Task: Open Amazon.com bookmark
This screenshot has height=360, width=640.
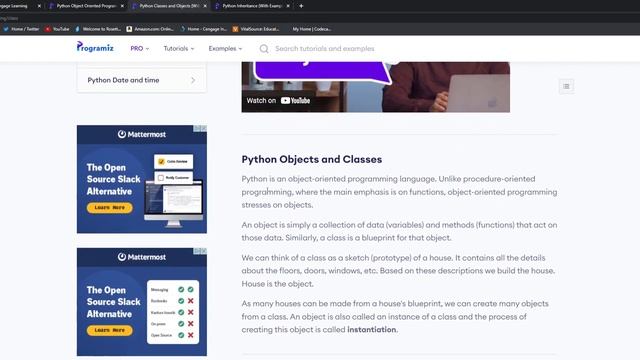Action: pos(150,29)
